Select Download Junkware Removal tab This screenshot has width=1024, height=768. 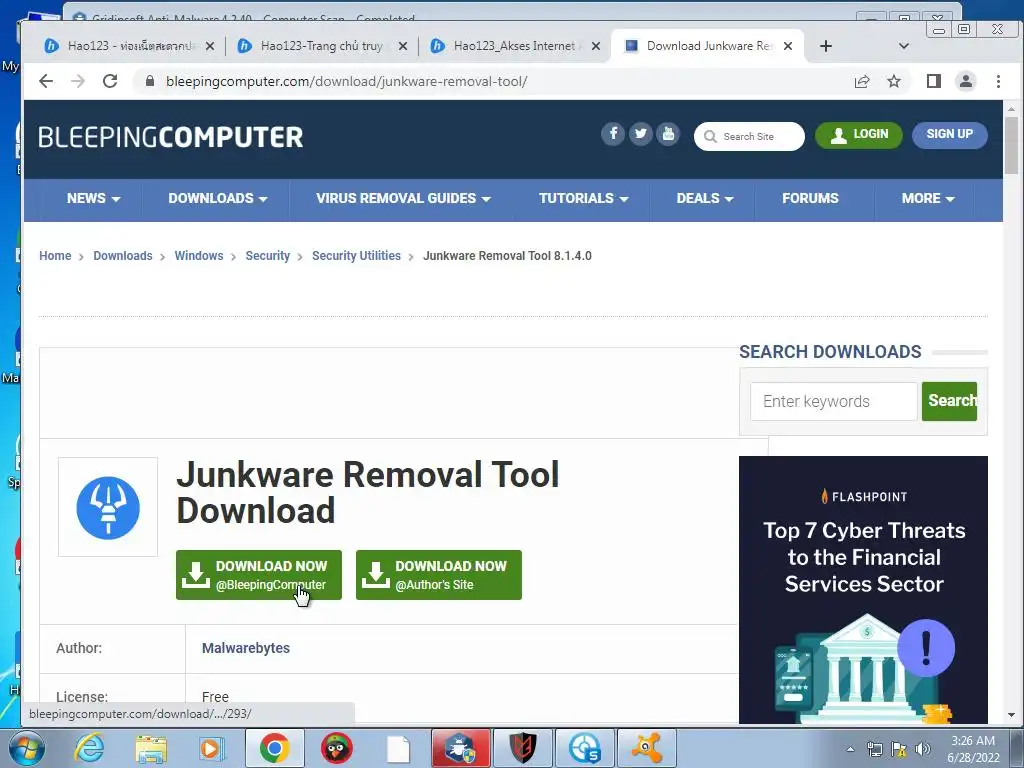tap(705, 46)
